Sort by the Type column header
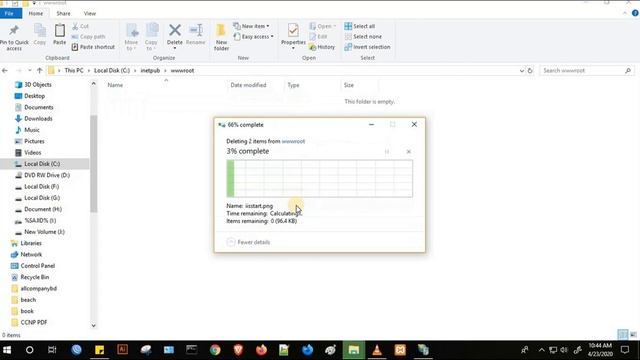The image size is (640, 360). click(x=293, y=85)
